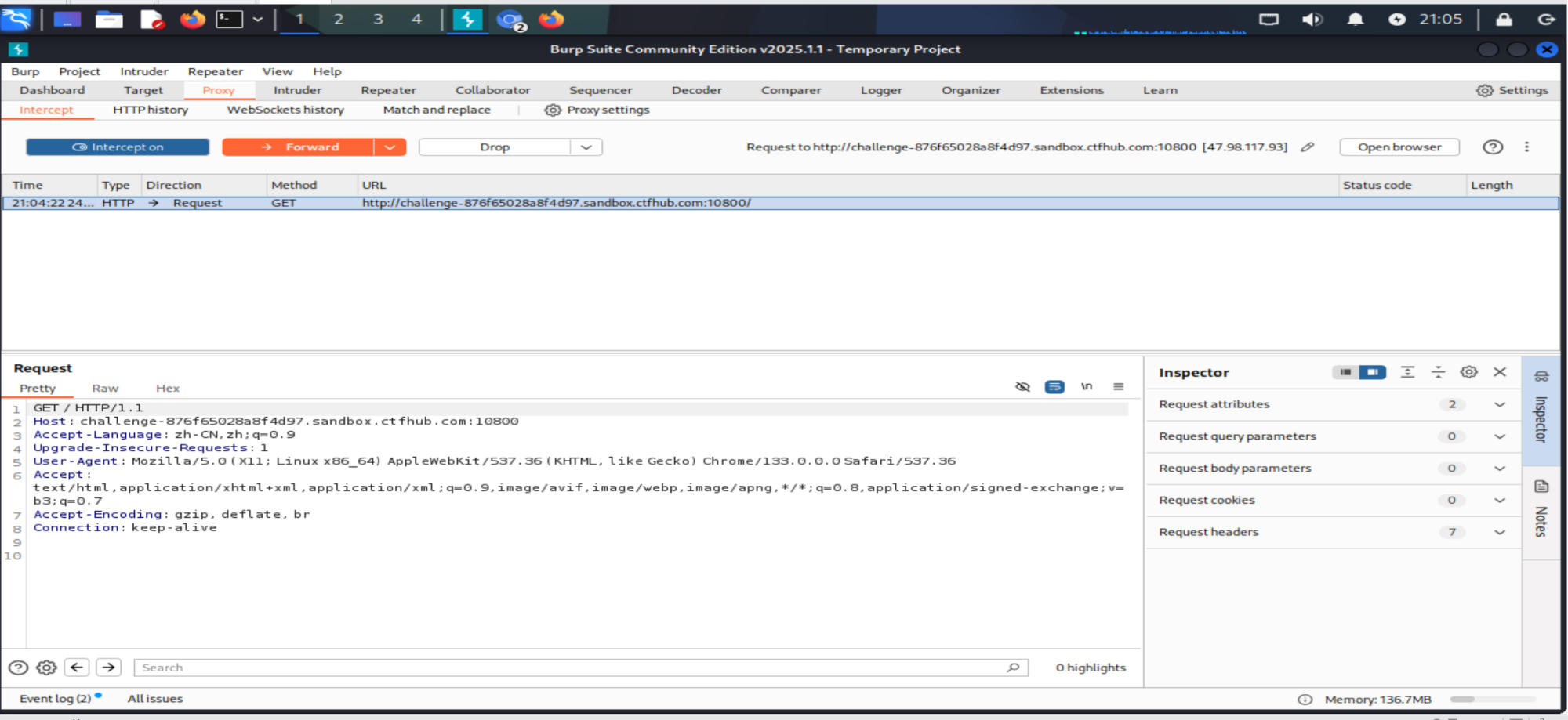Toggle the show newline \n characters button
This screenshot has width=1568, height=720.
pos(1086,386)
